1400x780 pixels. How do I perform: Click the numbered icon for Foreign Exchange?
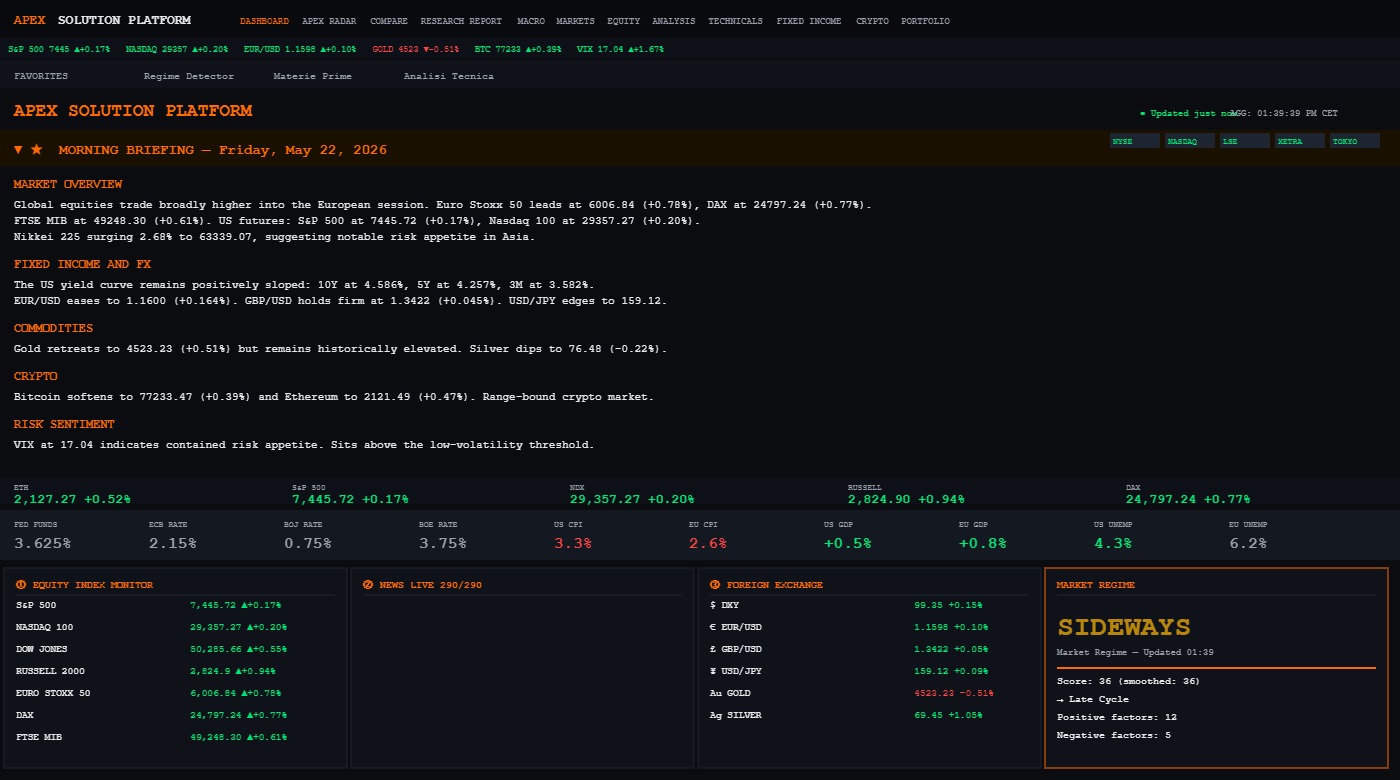pyautogui.click(x=715, y=585)
